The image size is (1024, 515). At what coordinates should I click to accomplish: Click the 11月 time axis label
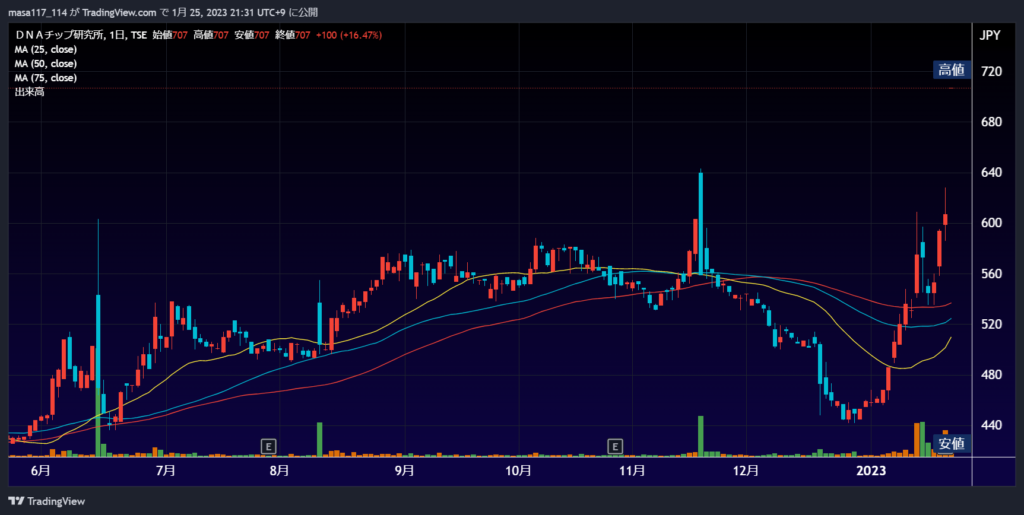click(x=632, y=471)
